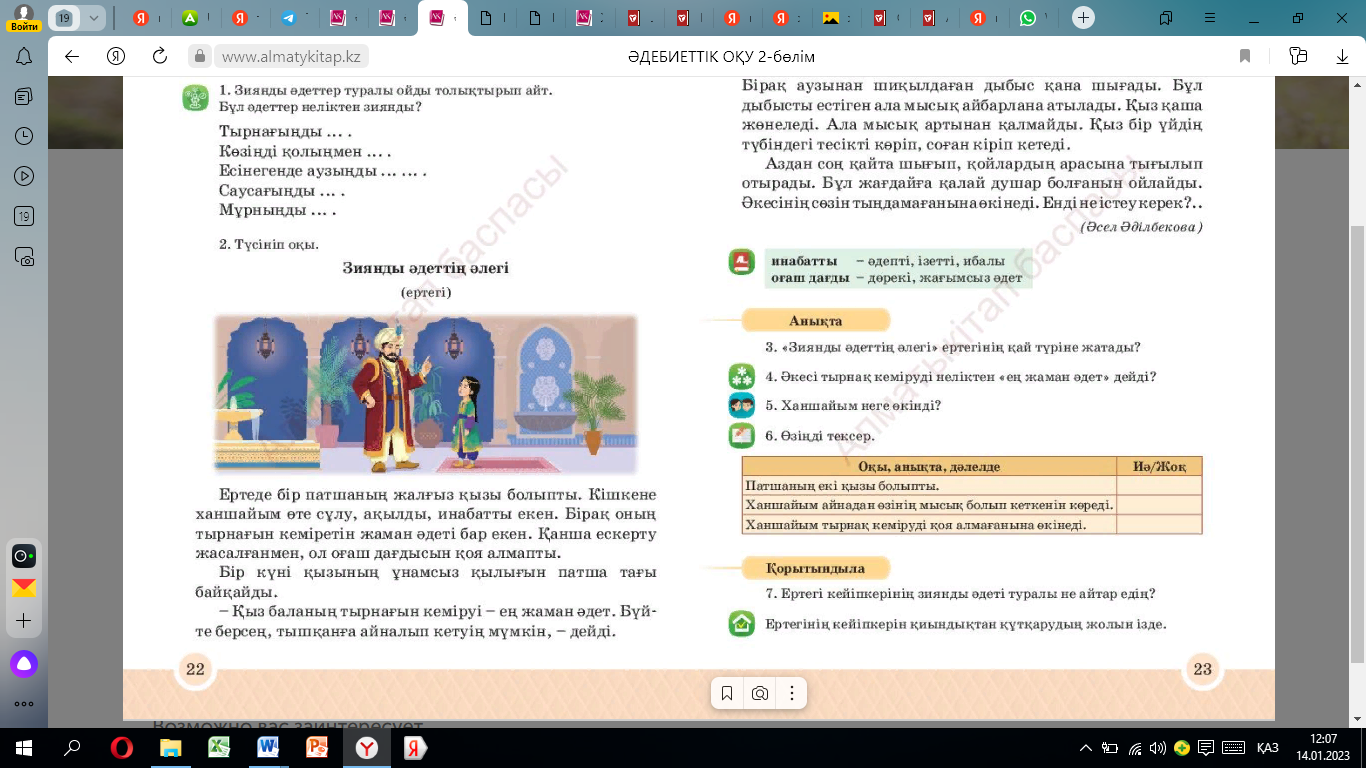Click the 'Иә/Жоқ' column header
Screen dimensions: 1366x768
tap(1159, 467)
